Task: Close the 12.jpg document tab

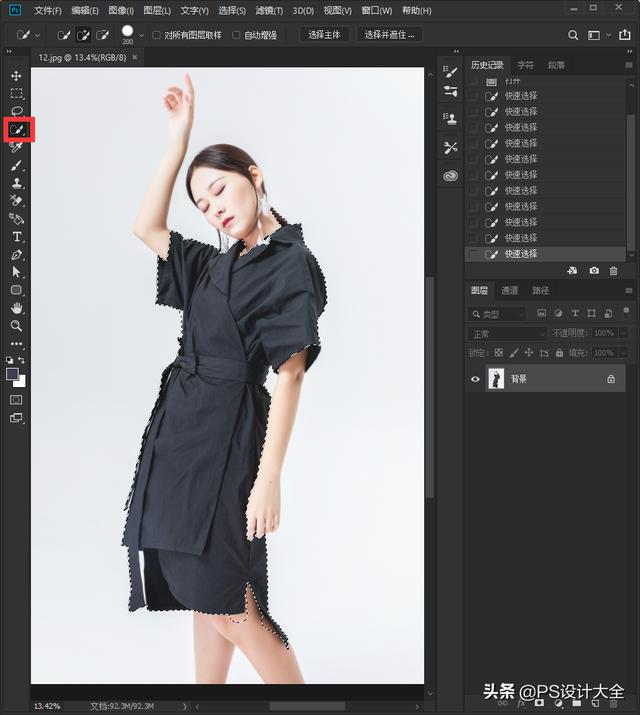Action: coord(135,57)
